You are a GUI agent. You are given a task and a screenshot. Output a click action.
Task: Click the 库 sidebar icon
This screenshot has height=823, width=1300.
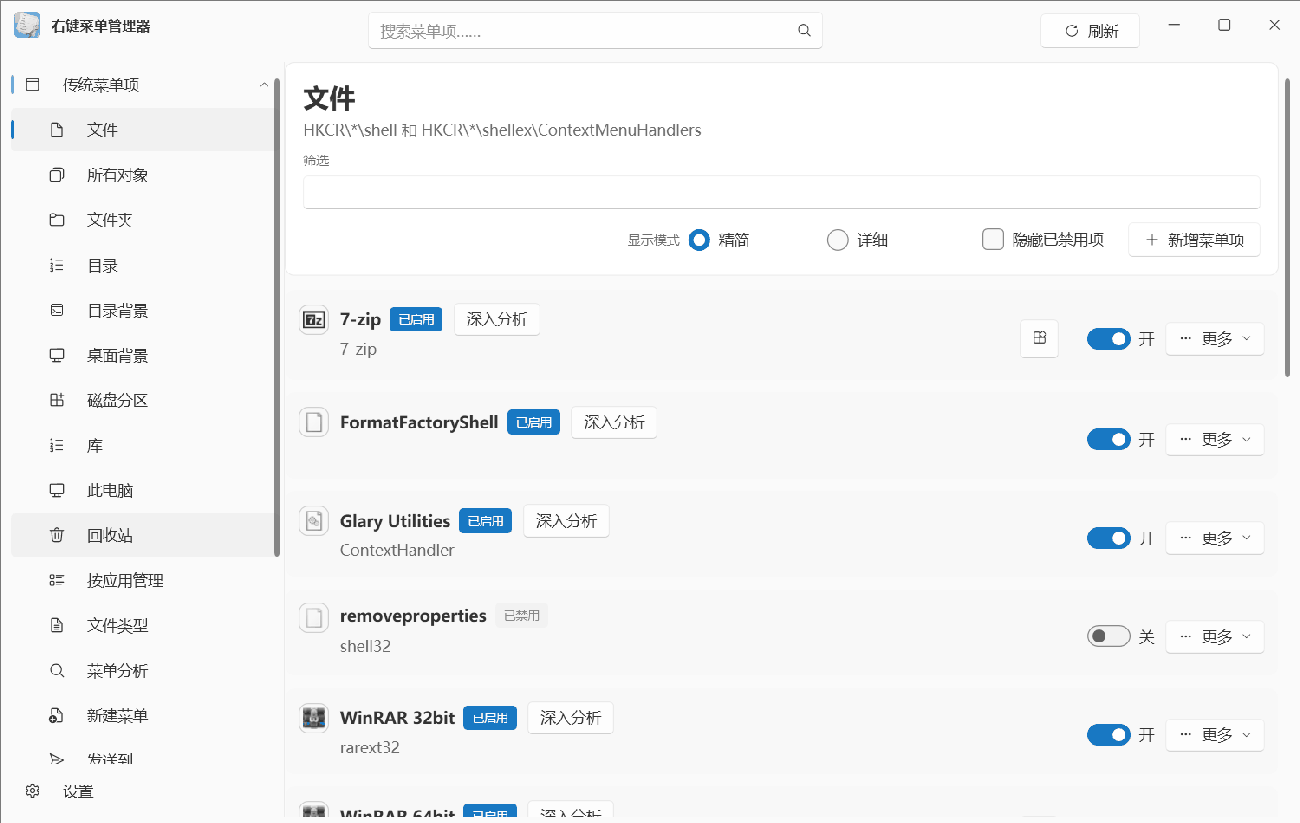(x=57, y=446)
